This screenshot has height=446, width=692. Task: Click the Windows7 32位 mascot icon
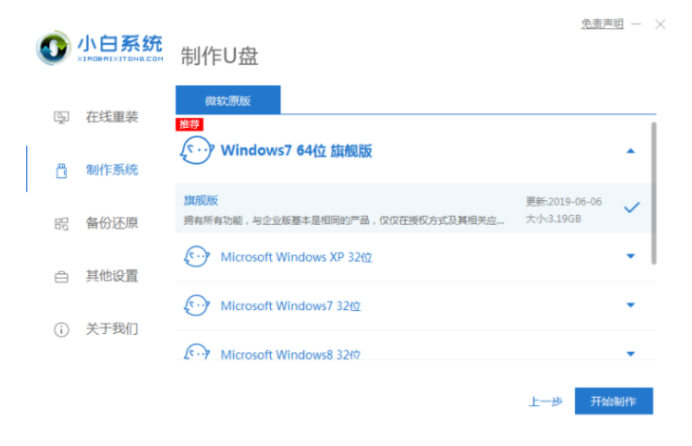click(x=196, y=305)
